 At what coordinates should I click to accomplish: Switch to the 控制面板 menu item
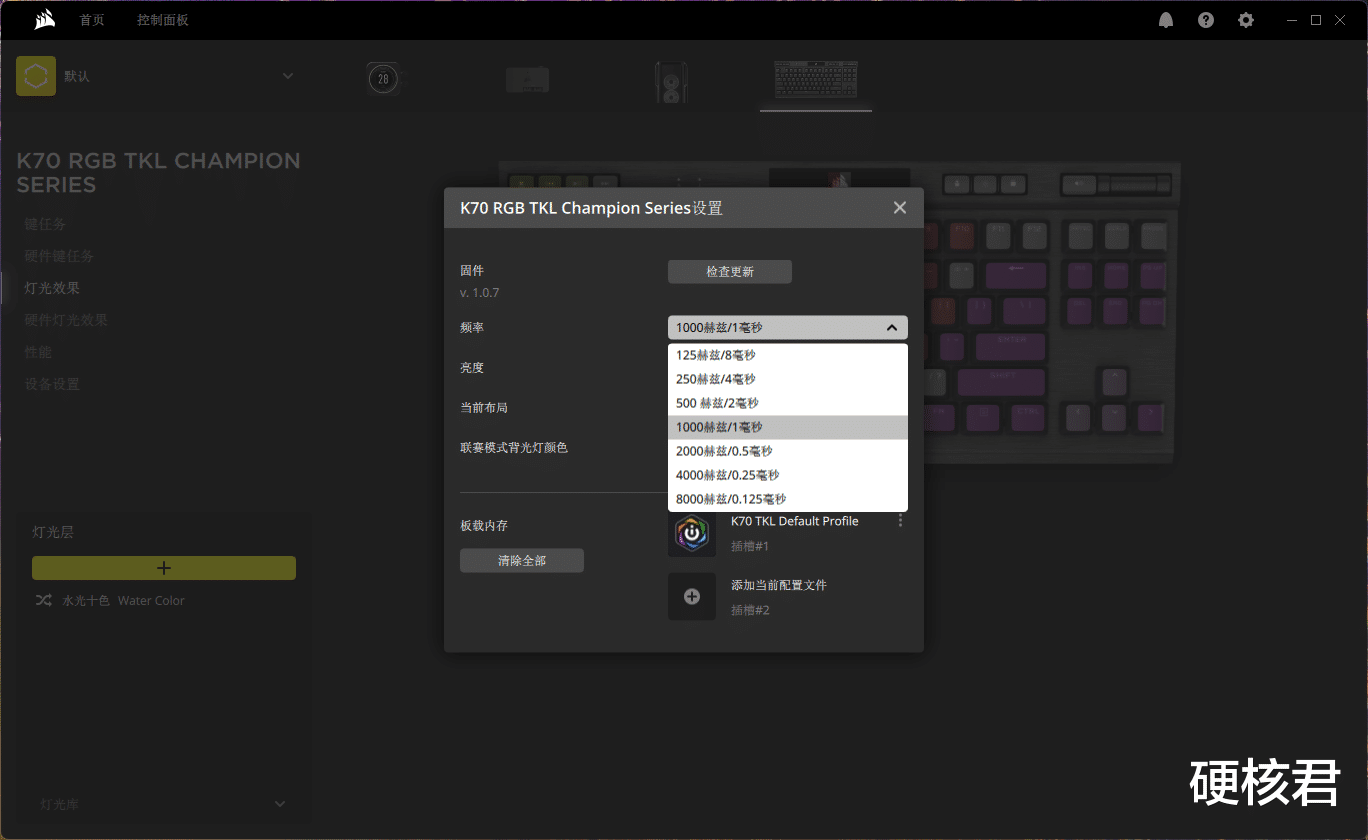[163, 19]
